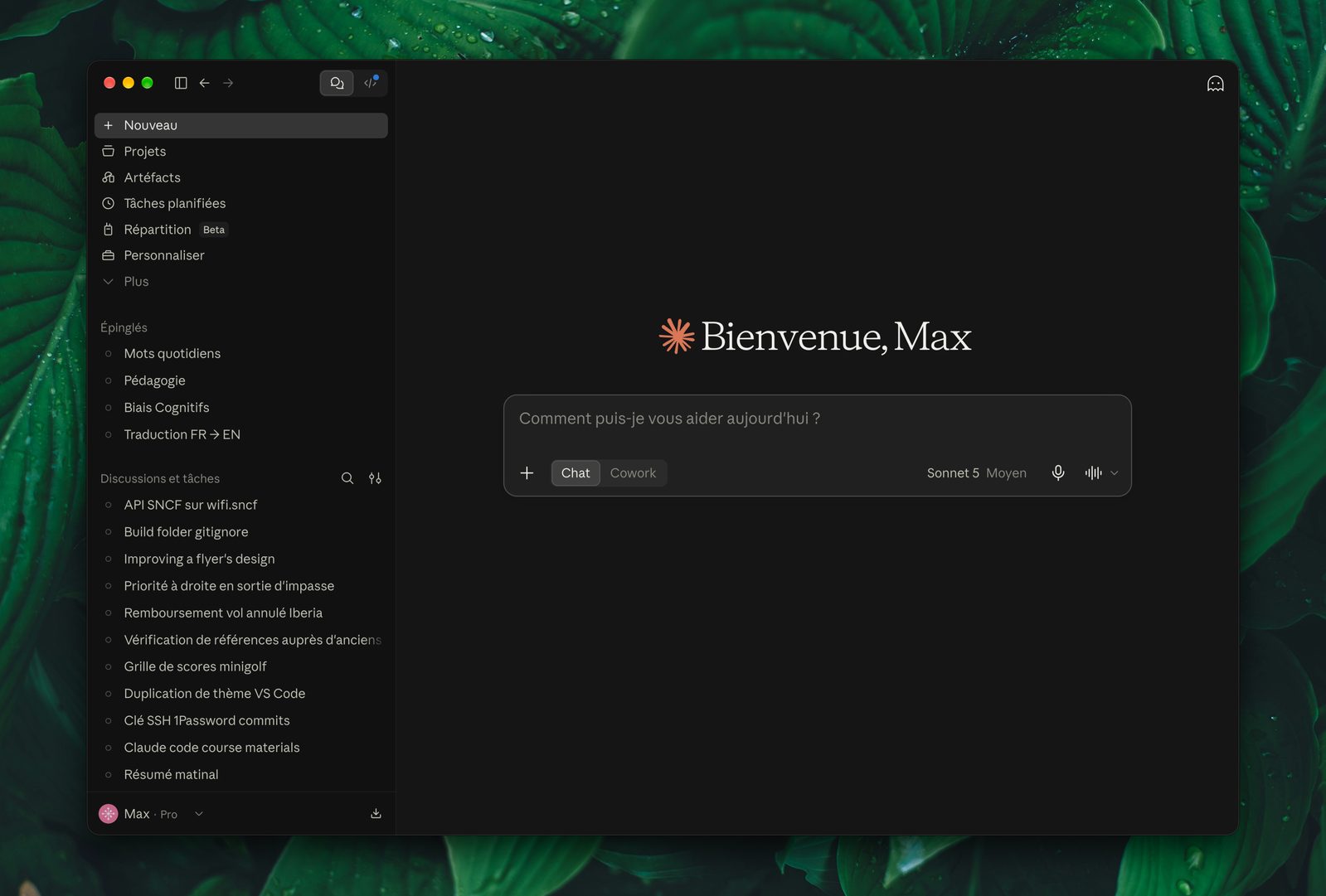
Task: Open the Build folder gitignore discussion
Action: point(241,532)
